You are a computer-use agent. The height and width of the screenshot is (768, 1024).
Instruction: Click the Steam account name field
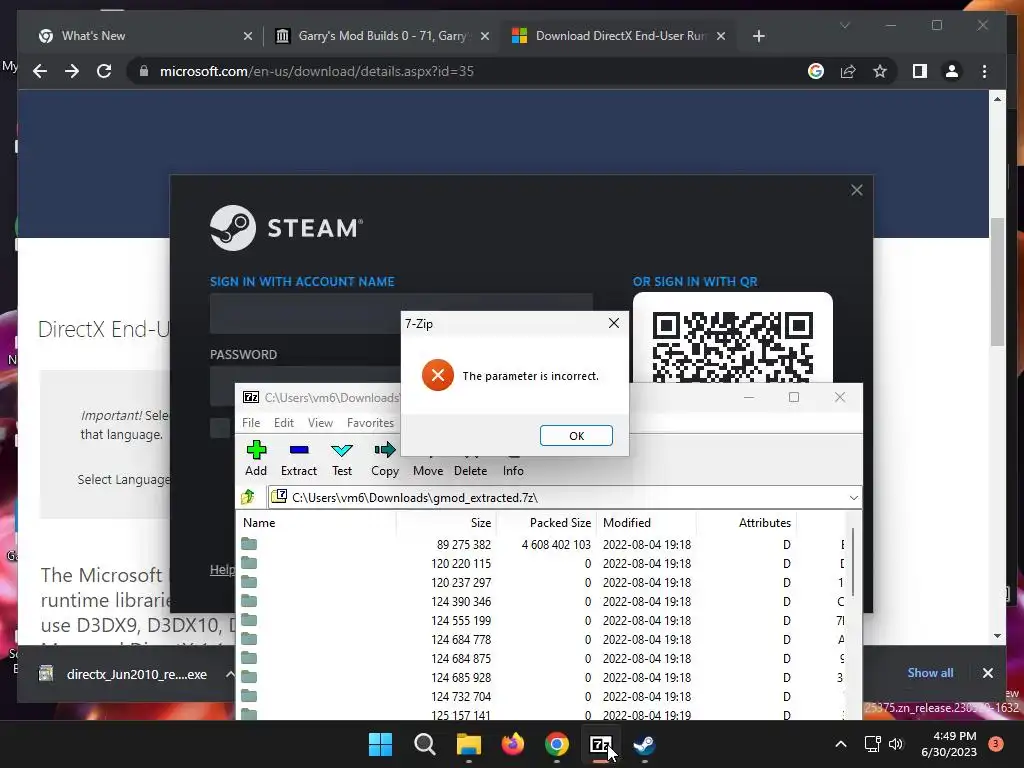401,314
